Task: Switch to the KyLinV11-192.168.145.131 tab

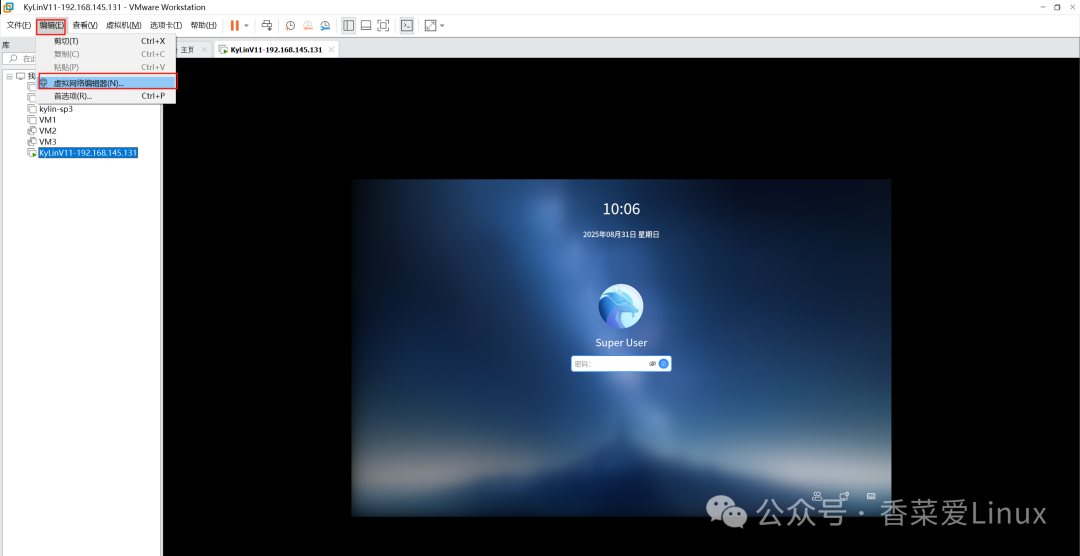Action: pos(276,50)
